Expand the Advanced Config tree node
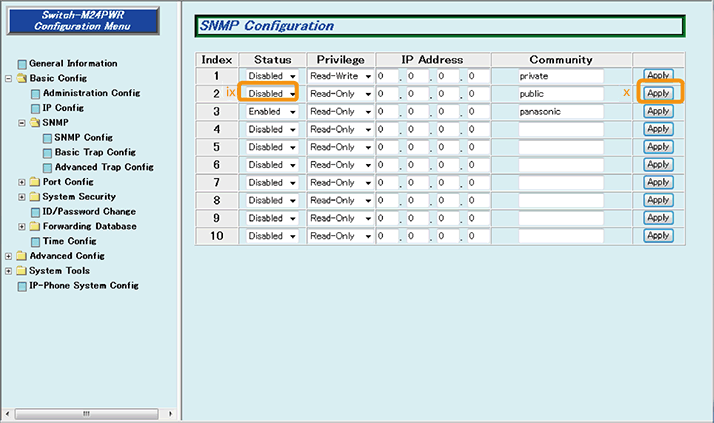This screenshot has width=714, height=423. click(x=8, y=256)
